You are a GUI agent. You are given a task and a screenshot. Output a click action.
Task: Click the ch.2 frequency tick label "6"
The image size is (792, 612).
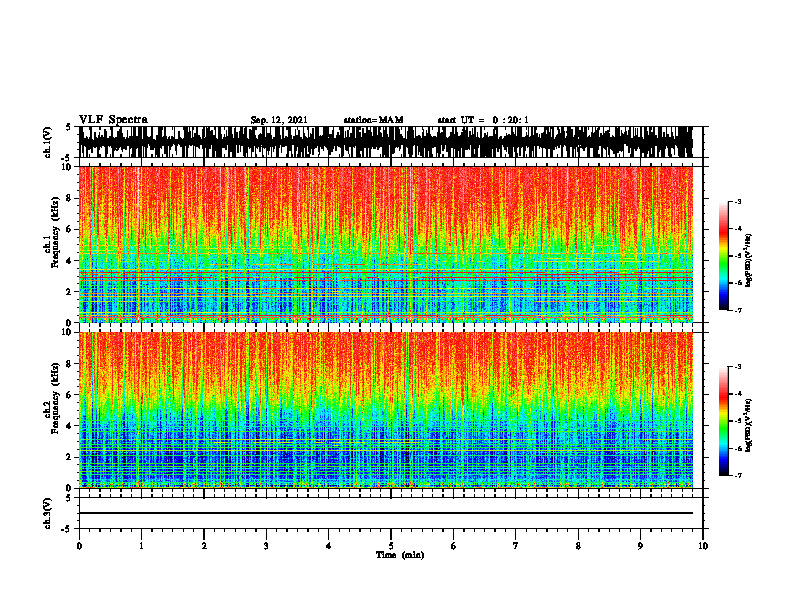pos(70,395)
